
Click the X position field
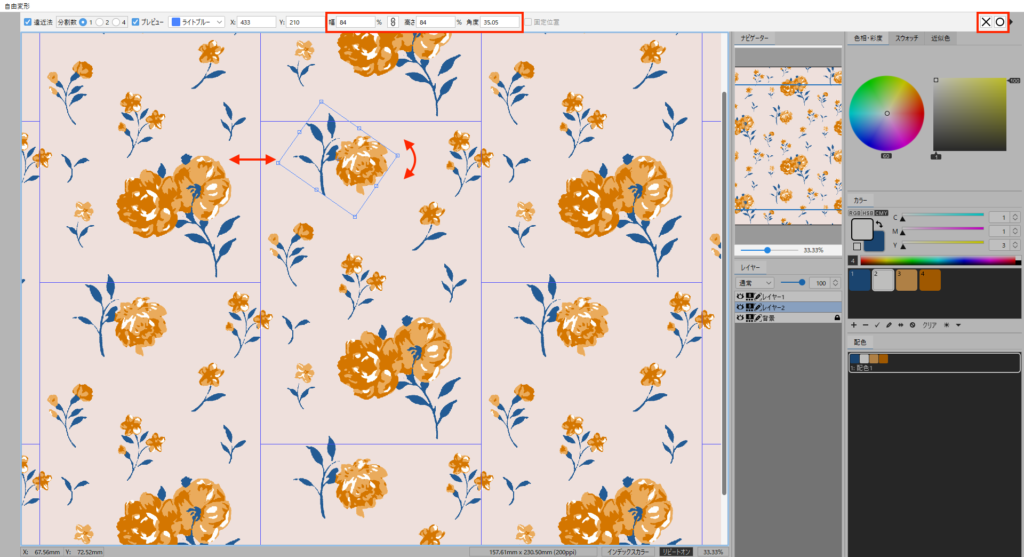(257, 22)
